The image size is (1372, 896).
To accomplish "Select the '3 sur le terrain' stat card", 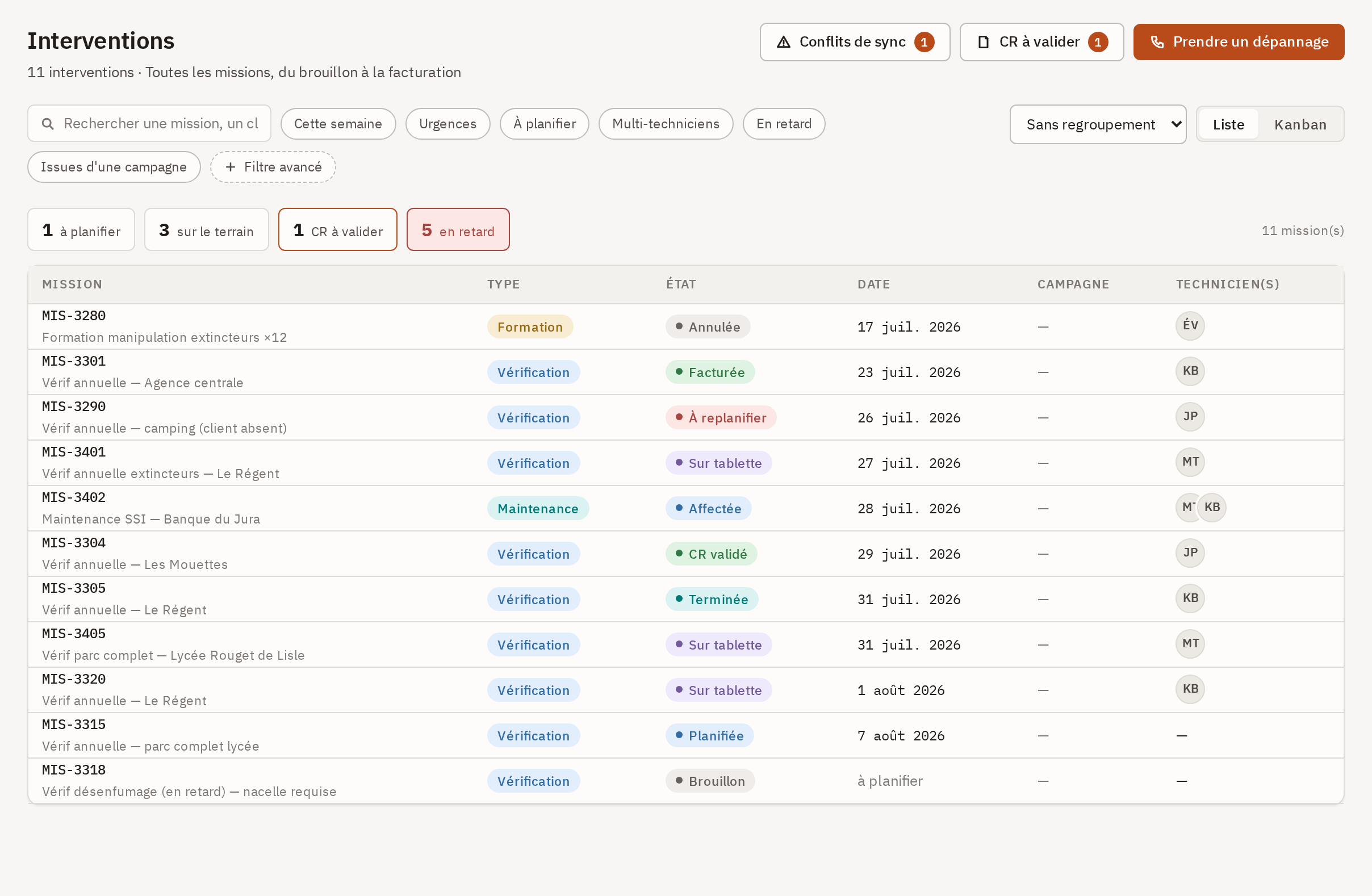I will tap(206, 230).
